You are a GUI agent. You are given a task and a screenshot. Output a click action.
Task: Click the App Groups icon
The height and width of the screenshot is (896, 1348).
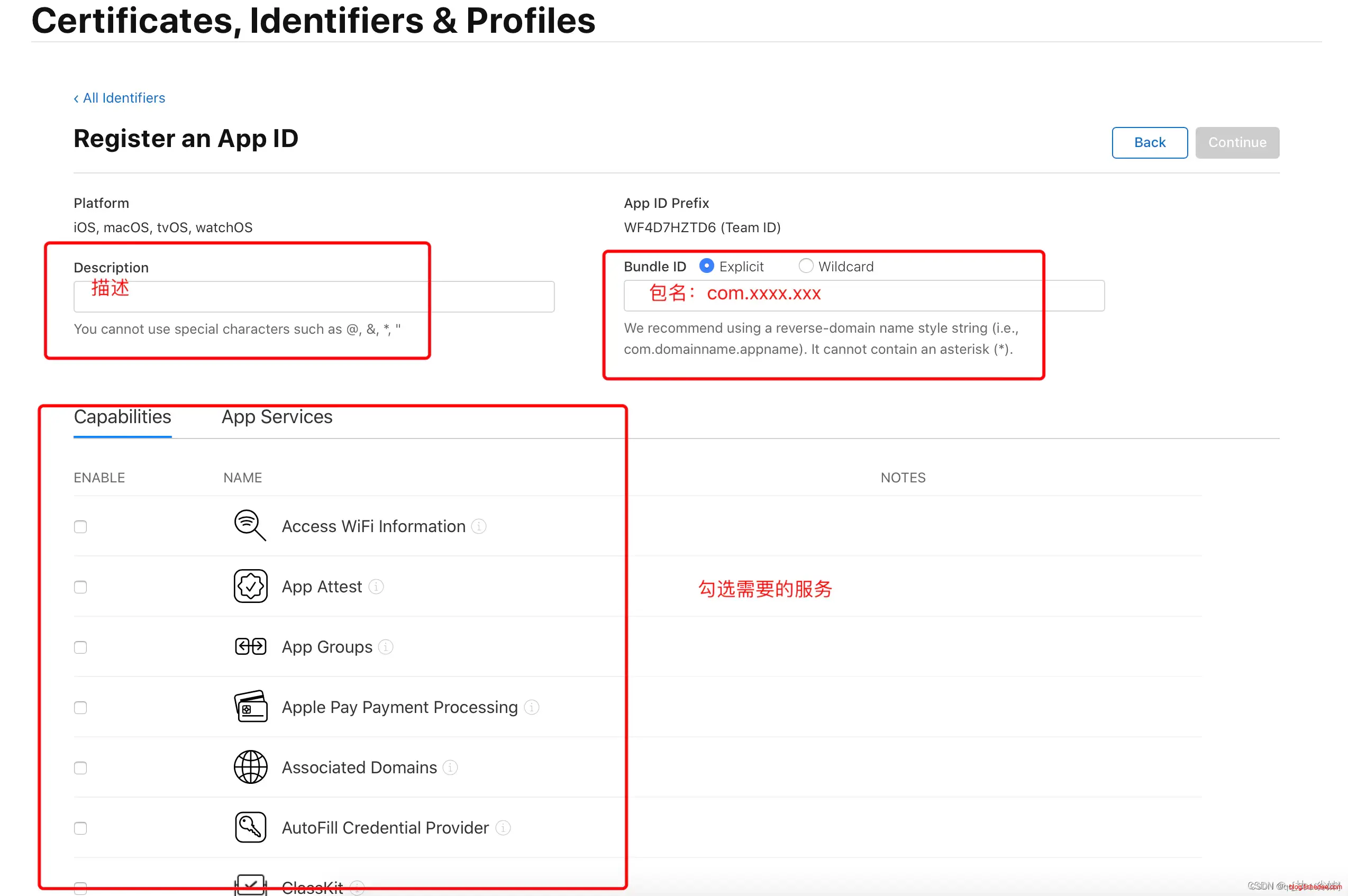point(250,647)
